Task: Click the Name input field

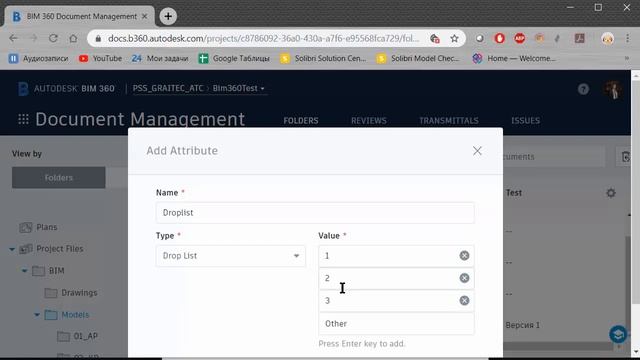Action: coord(315,213)
